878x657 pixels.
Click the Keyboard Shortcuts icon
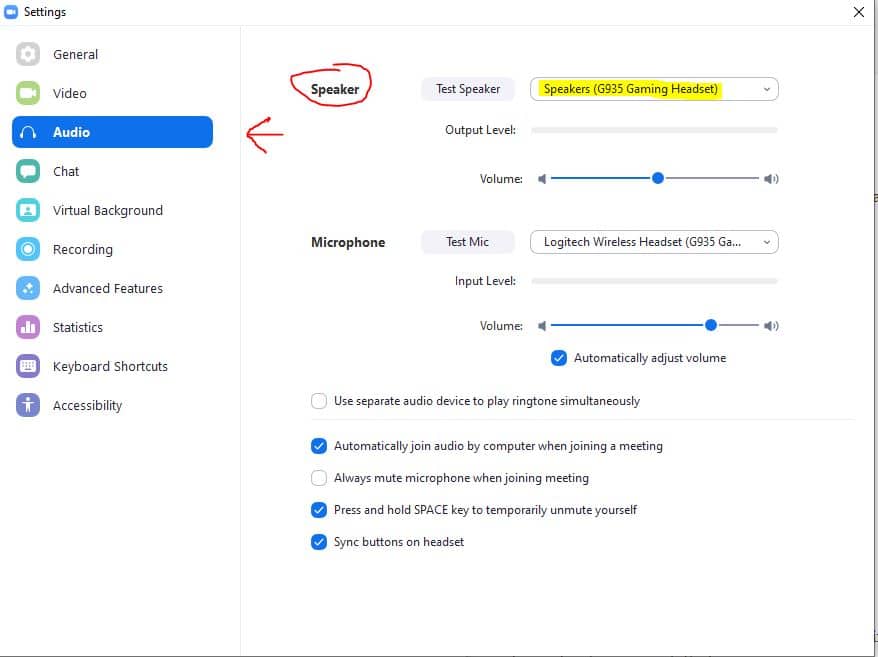(x=28, y=366)
